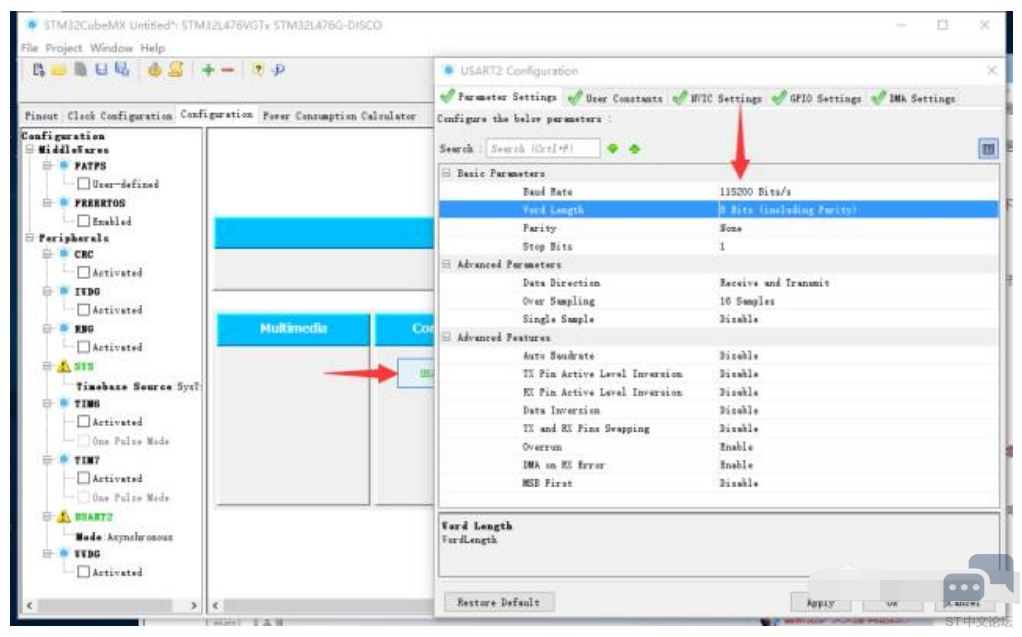This screenshot has height=637, width=1022.
Task: Select the Overrun row value Enable
Action: pos(737,447)
